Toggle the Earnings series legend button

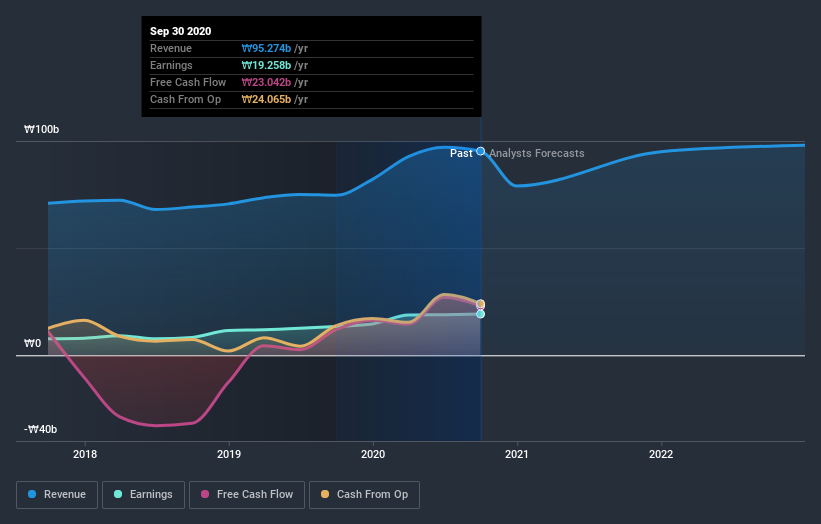(x=143, y=495)
